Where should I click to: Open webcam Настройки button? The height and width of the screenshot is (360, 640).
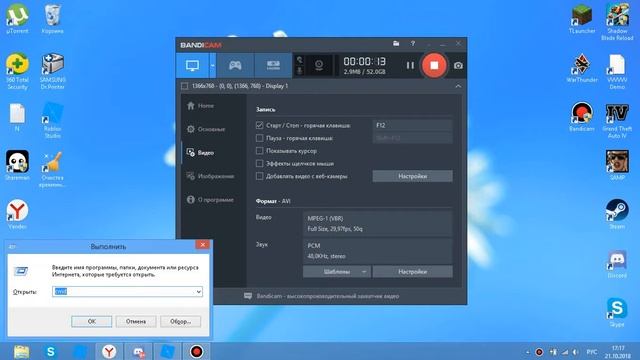tap(412, 176)
